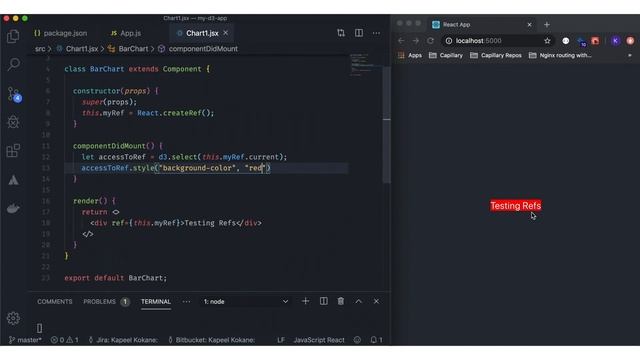This screenshot has height=360, width=640.
Task: Open the Capillary Repos bookmark folder
Action: point(496,55)
